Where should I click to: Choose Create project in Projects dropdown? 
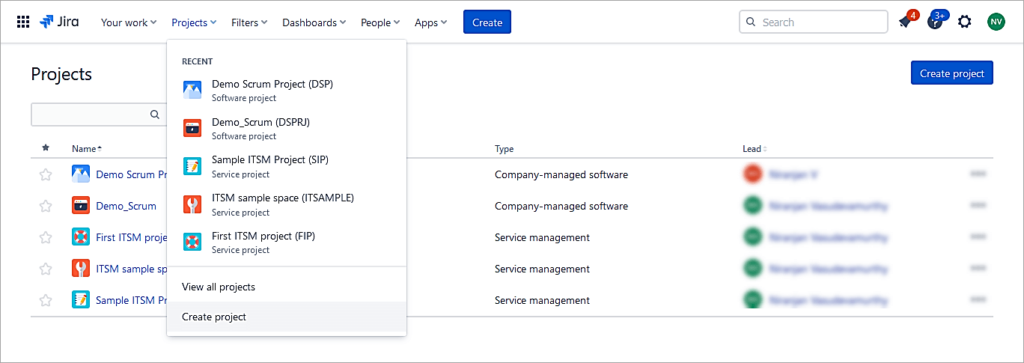[287, 317]
